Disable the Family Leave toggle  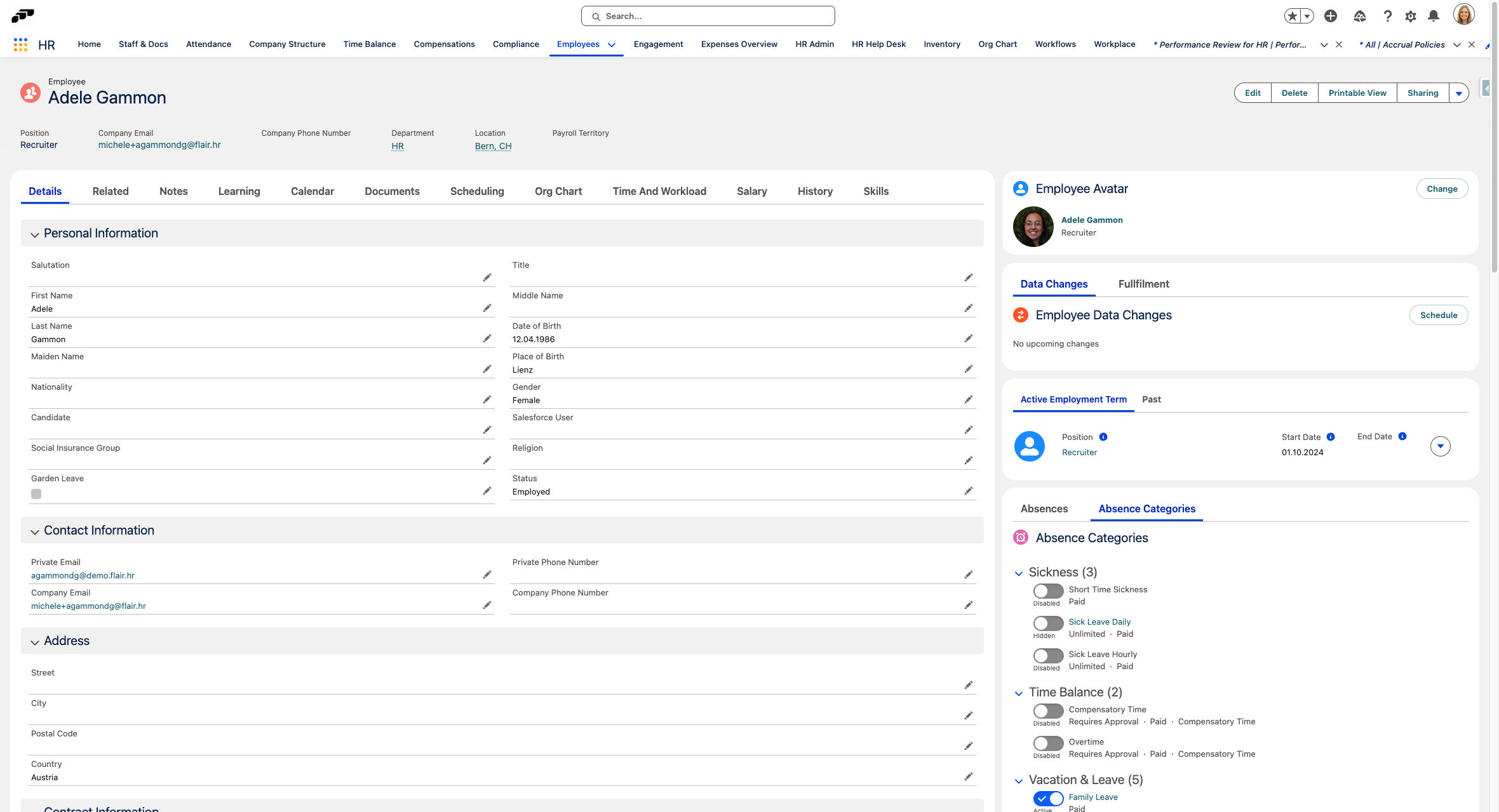[x=1047, y=798]
